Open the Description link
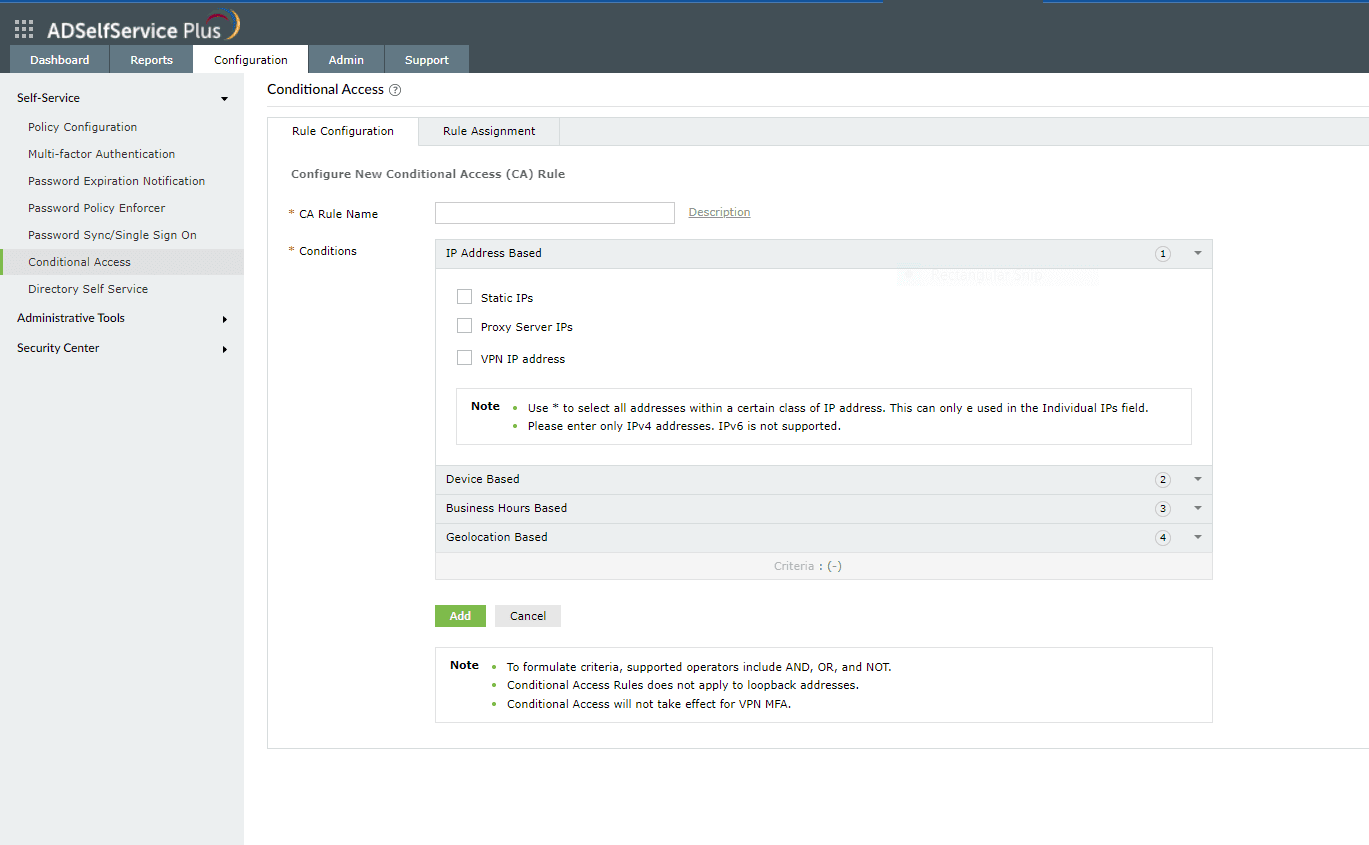Screen dimensions: 1369x845 point(719,212)
